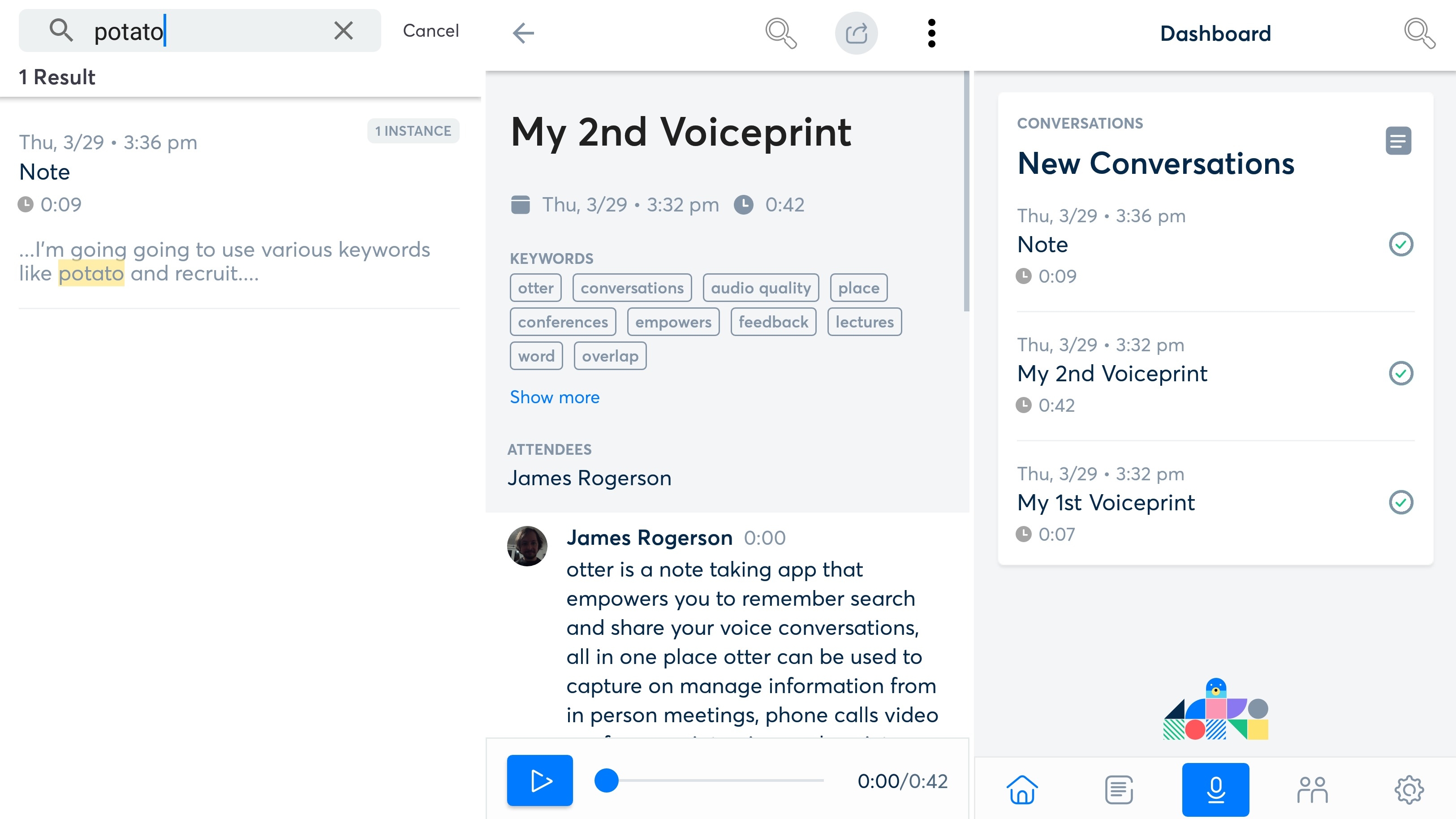Click the checkmark toggle on Note conversation
The image size is (1456, 819).
[x=1401, y=245]
